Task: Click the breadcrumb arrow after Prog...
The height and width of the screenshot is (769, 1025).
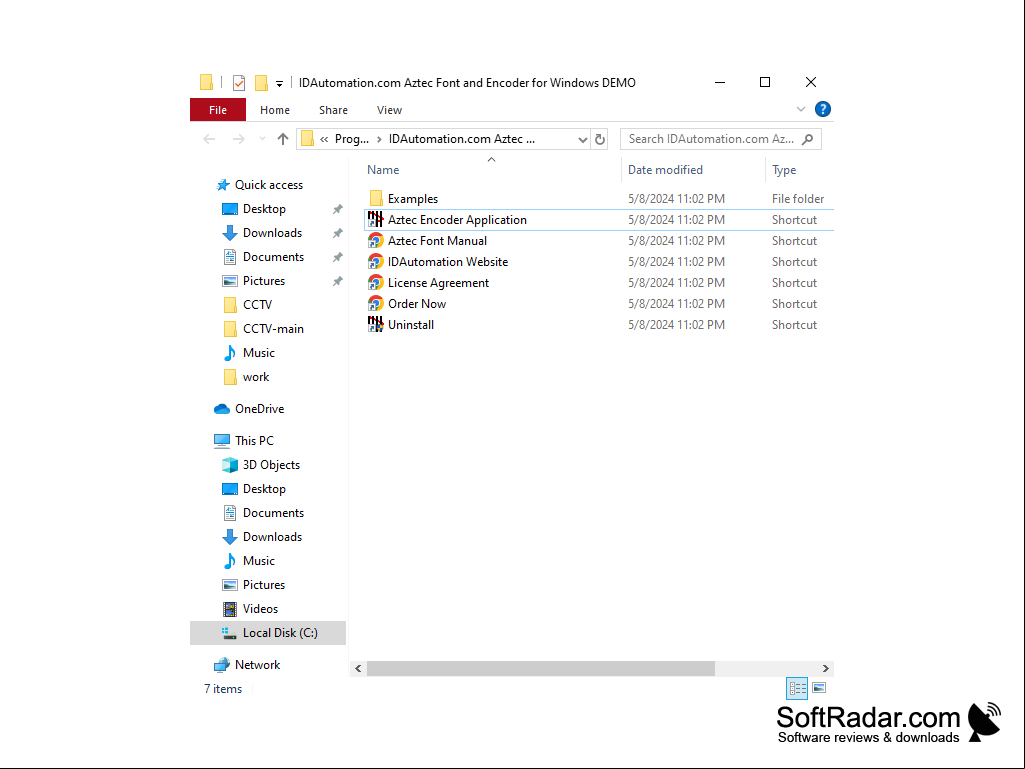Action: click(378, 139)
